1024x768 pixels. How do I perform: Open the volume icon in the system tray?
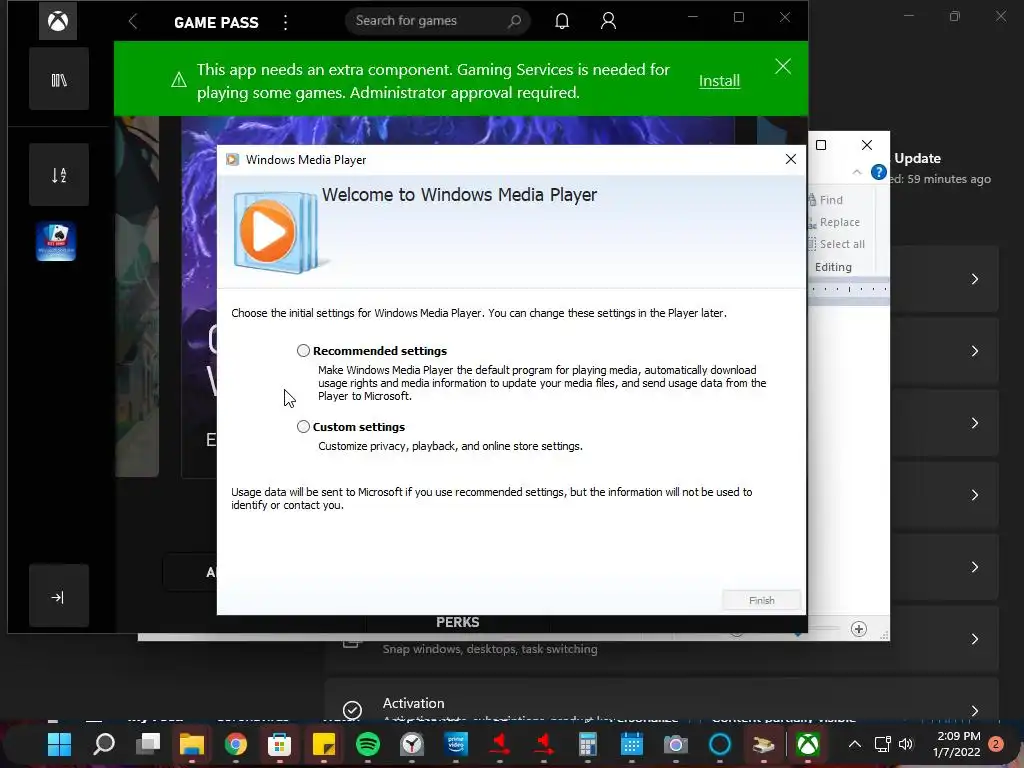pos(905,744)
